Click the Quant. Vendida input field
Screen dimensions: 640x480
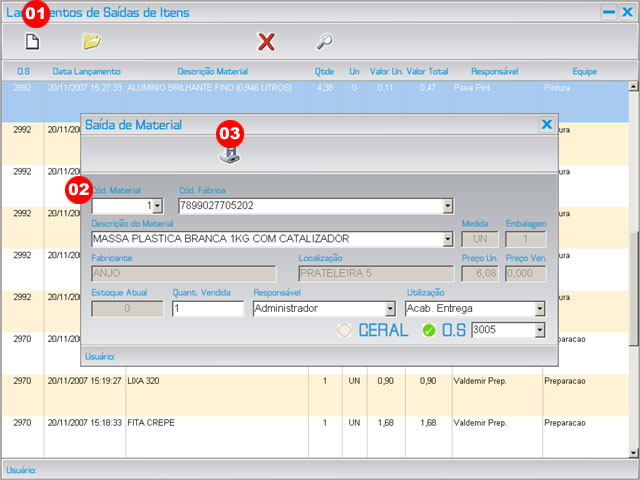208,309
